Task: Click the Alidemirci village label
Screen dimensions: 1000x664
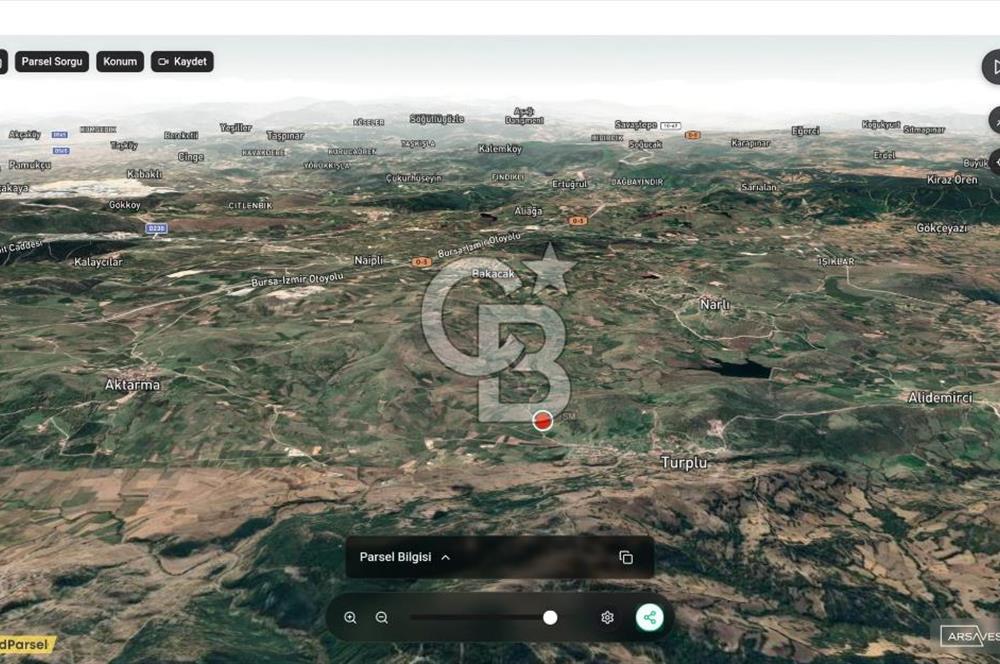Action: (x=940, y=397)
